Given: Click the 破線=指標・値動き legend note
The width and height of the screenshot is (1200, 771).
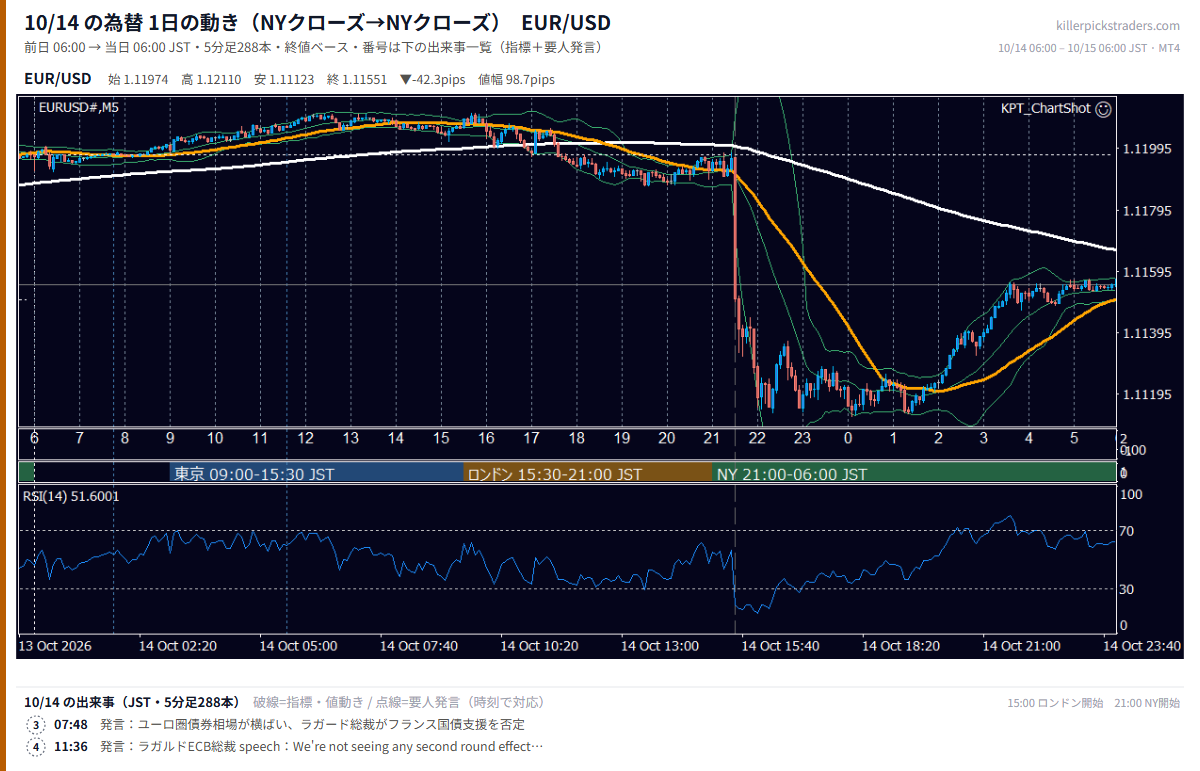Looking at the screenshot, I should (x=399, y=702).
